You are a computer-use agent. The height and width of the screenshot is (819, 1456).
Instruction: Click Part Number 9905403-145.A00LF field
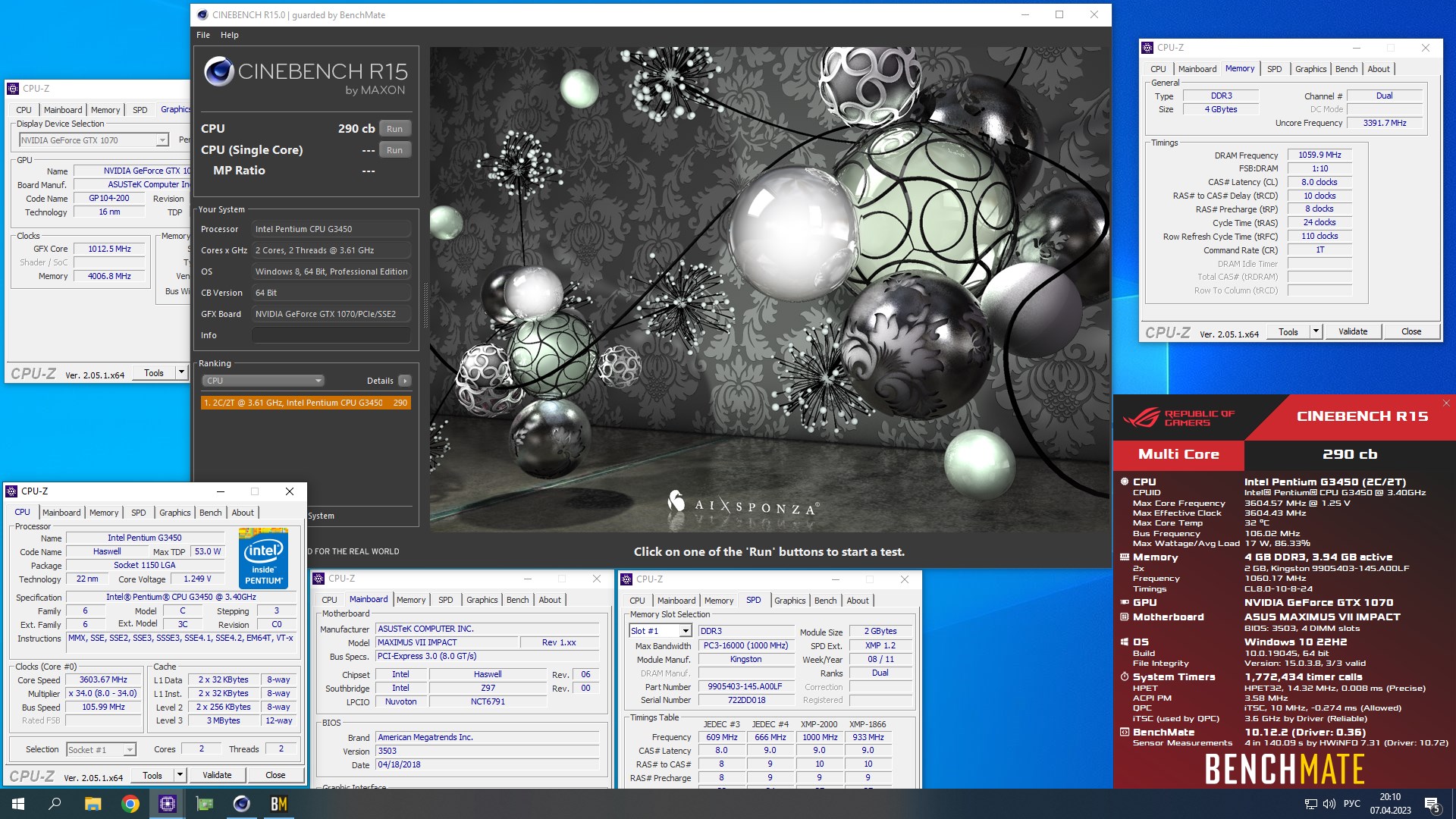pyautogui.click(x=745, y=687)
